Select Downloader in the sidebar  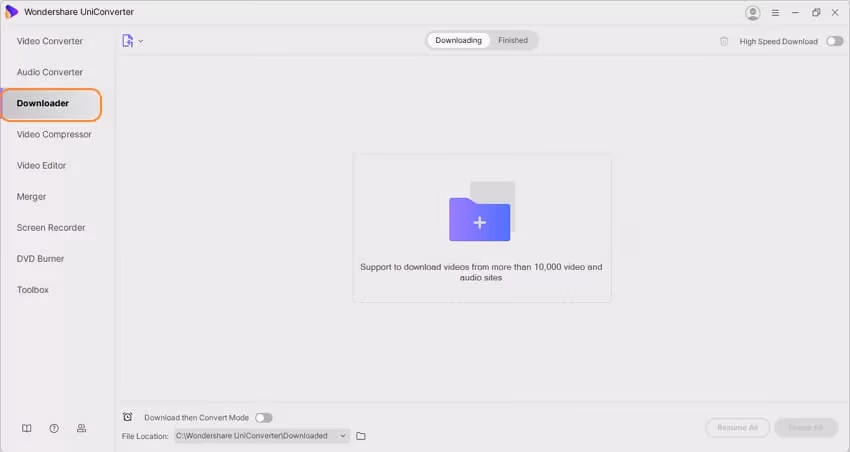51,104
